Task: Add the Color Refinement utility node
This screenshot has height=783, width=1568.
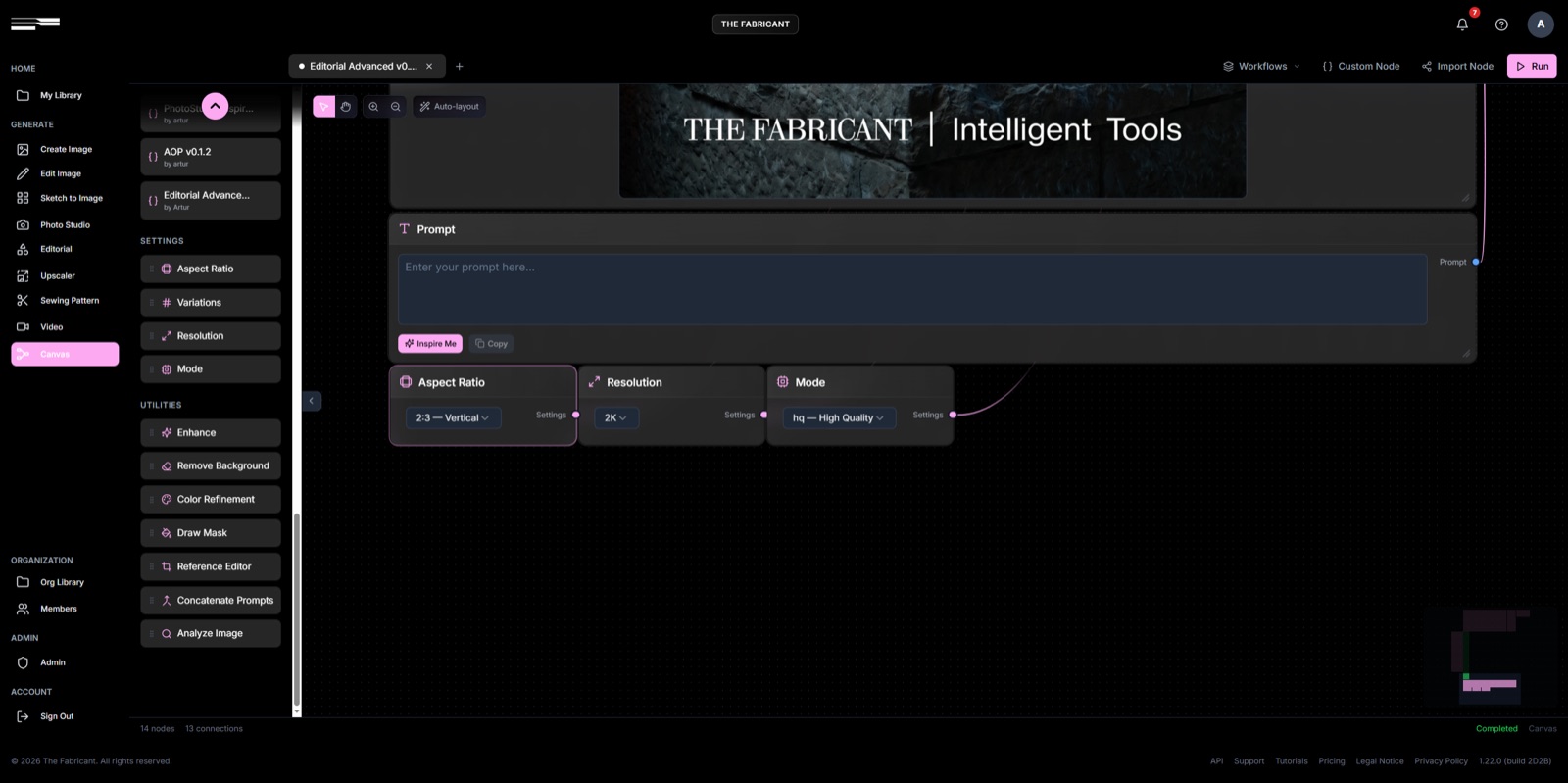Action: (211, 500)
